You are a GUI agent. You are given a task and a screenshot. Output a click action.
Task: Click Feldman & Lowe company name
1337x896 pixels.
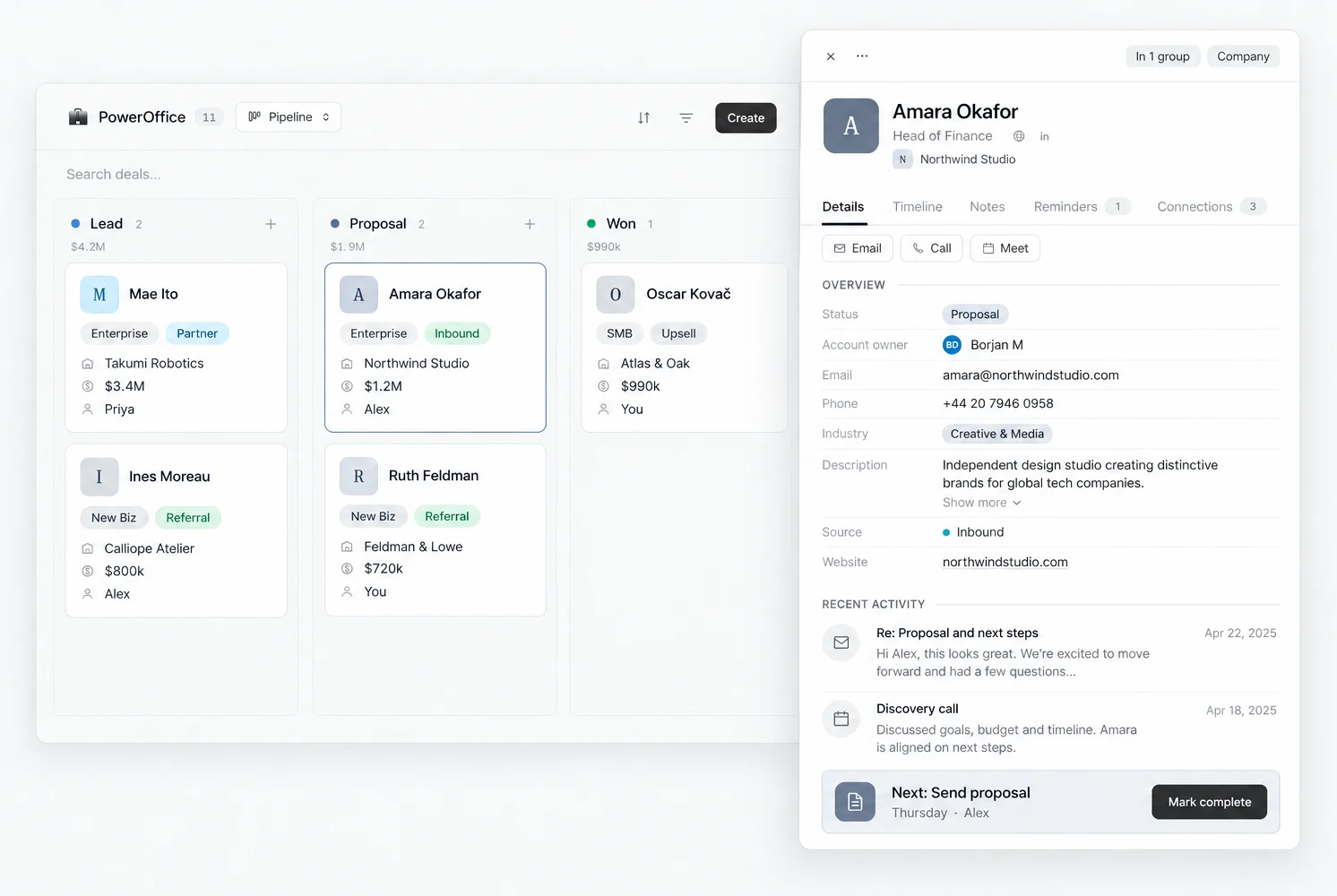[413, 547]
